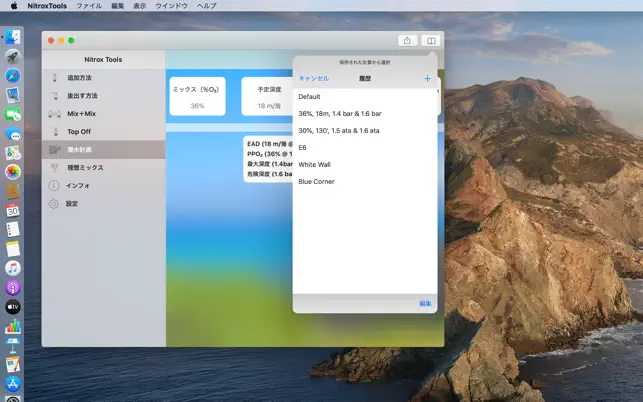Click the twin tanks icon beside Mix+Mix
The height and width of the screenshot is (402, 643).
tap(55, 114)
